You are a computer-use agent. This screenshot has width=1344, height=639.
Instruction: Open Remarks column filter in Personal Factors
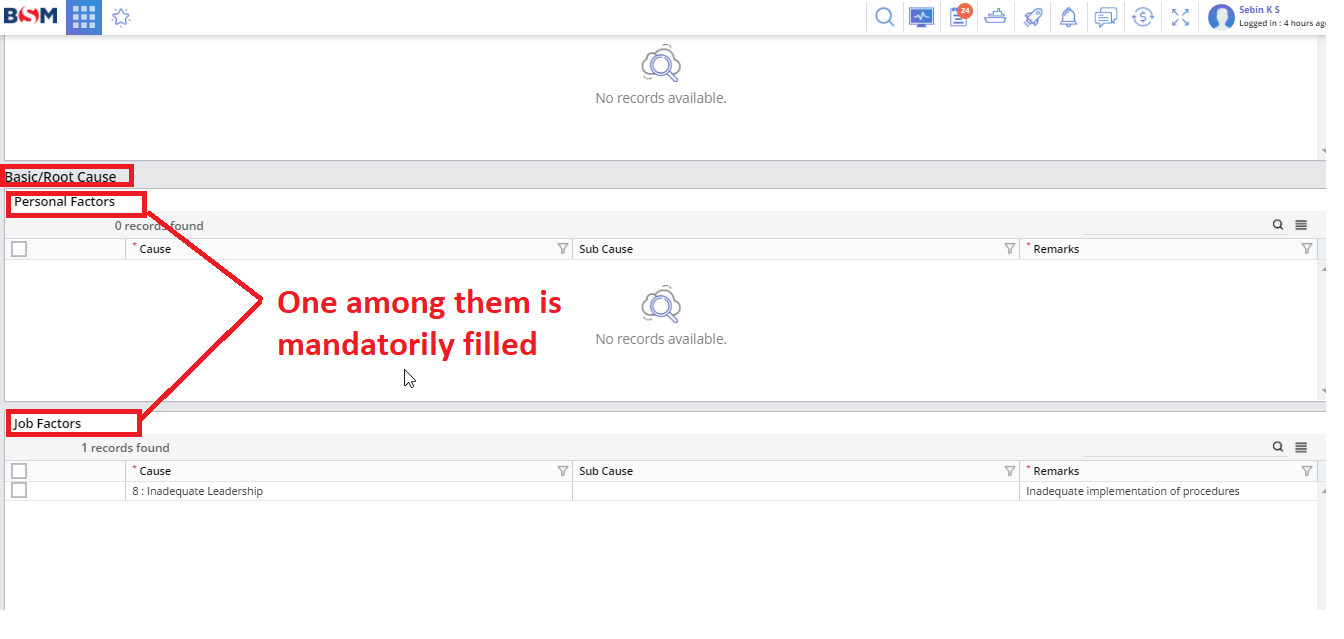(x=1306, y=249)
